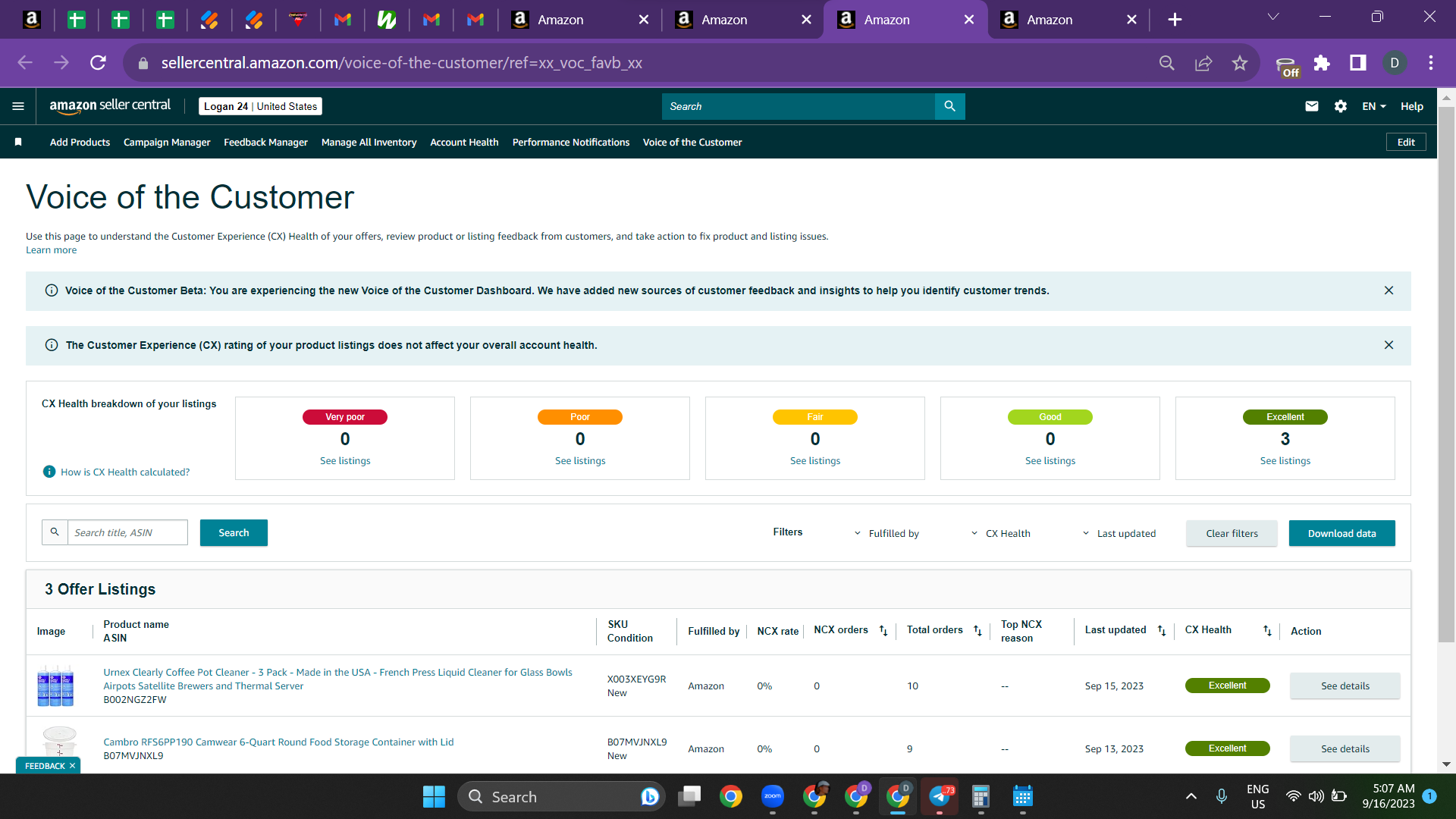Viewport: 1456px width, 819px height.
Task: Open the messages envelope icon
Action: coord(1312,106)
